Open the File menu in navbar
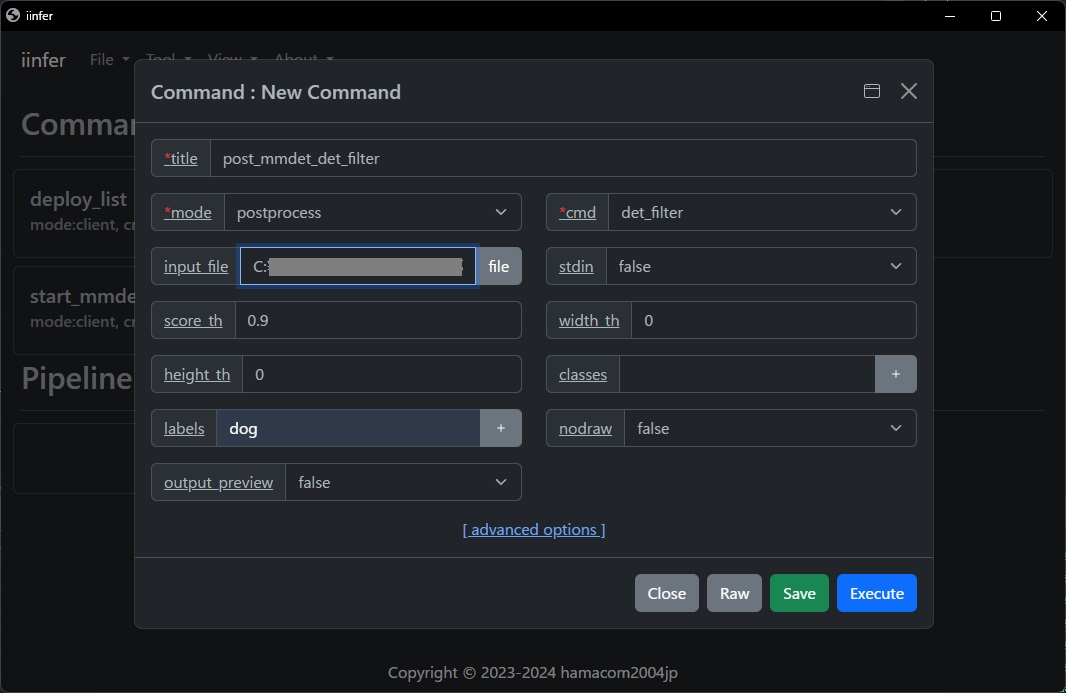Image resolution: width=1066 pixels, height=693 pixels. click(109, 60)
